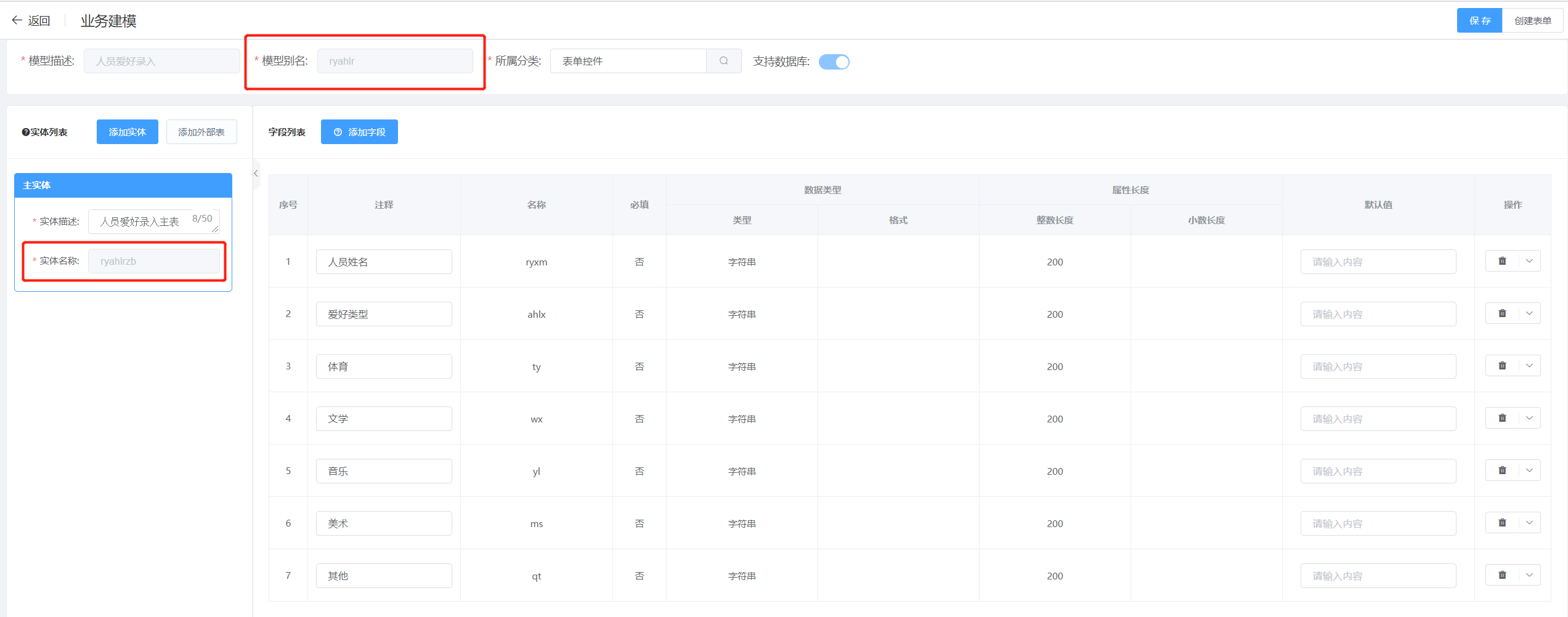Toggle the 支持数据库 switch
The width and height of the screenshot is (1568, 617).
[x=834, y=62]
